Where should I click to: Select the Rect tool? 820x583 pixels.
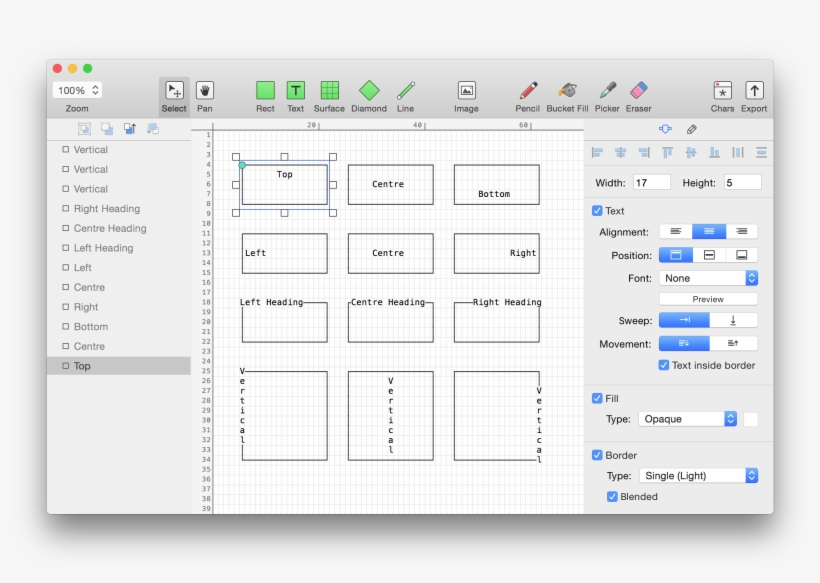[265, 90]
